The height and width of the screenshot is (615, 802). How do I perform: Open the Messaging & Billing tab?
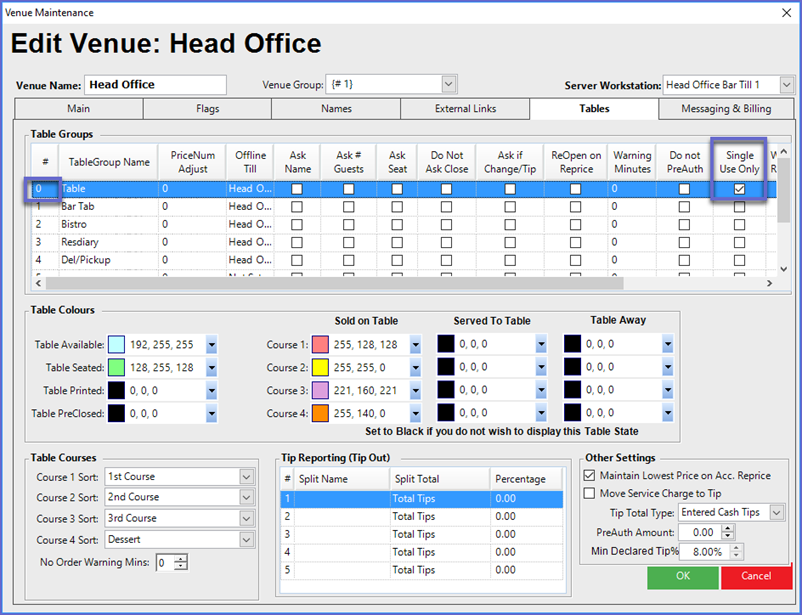coord(726,109)
